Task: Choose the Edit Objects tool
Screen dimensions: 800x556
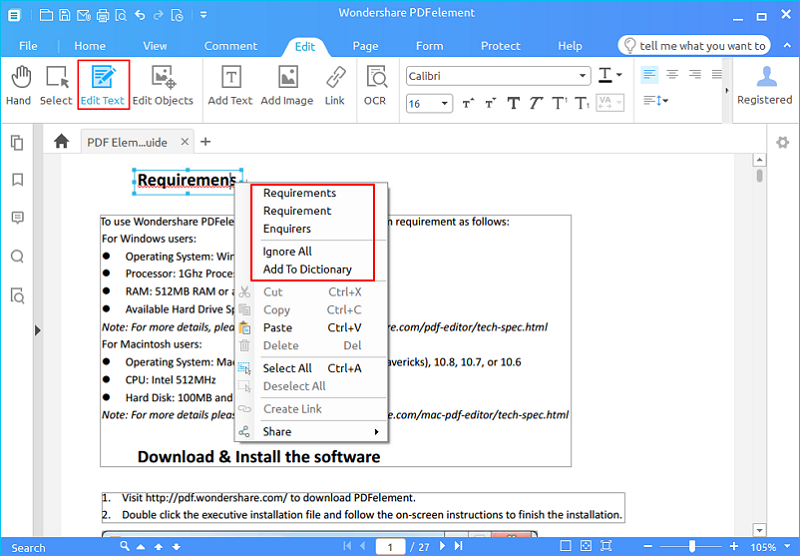Action: click(163, 86)
